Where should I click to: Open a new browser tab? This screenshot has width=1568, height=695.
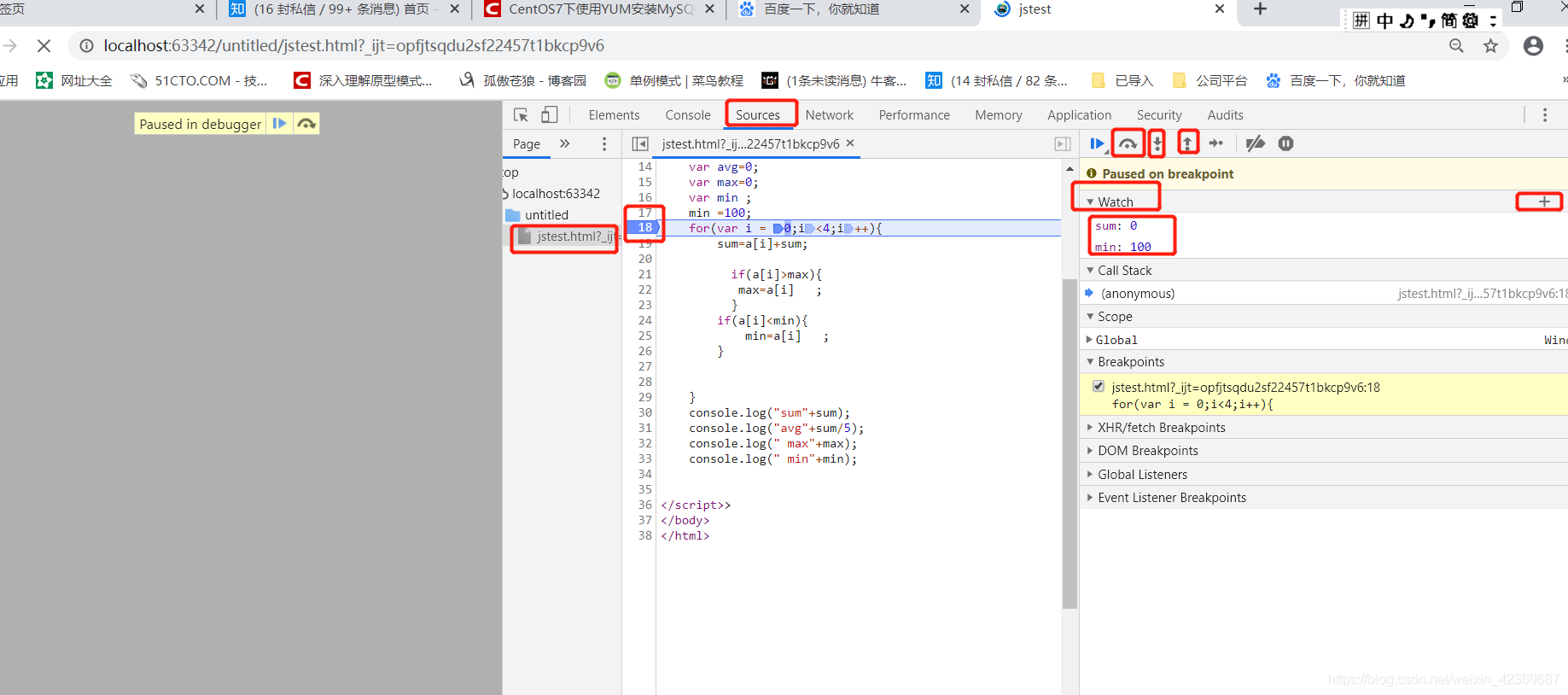(1260, 9)
